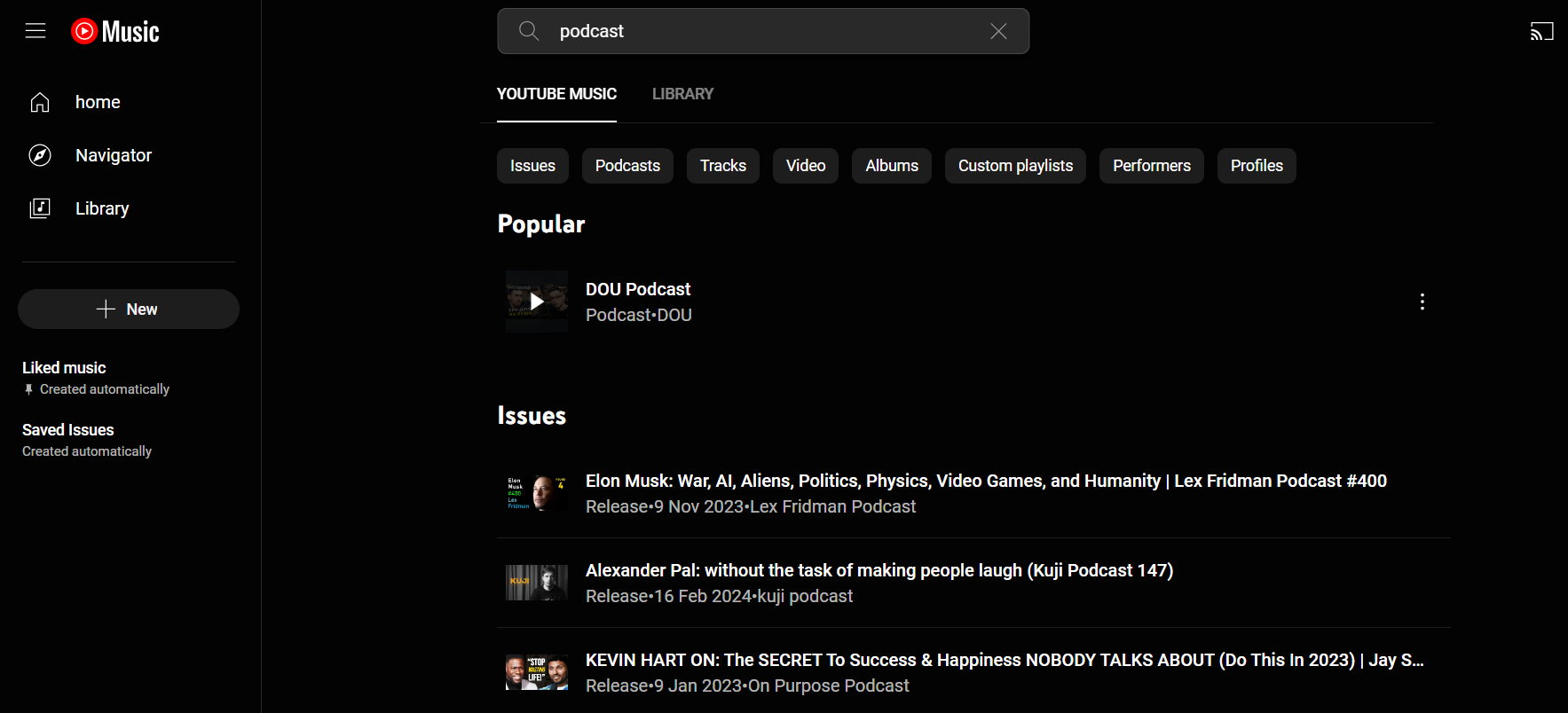Viewport: 1568px width, 713px height.
Task: Click the YouTube Music logo
Action: tap(115, 31)
